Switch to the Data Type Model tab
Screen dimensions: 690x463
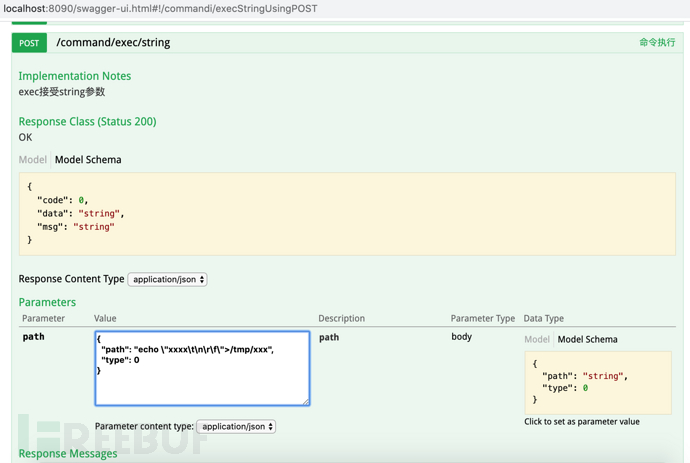pyautogui.click(x=537, y=339)
